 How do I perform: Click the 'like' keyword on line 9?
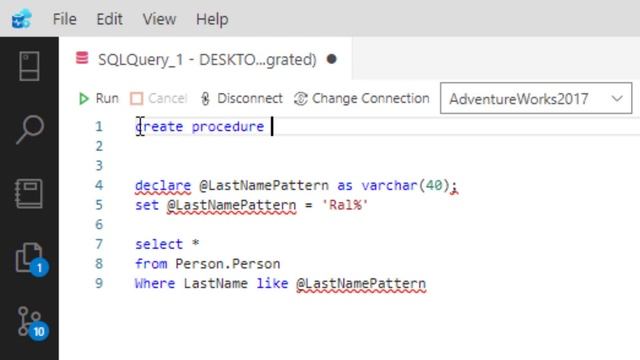[272, 283]
